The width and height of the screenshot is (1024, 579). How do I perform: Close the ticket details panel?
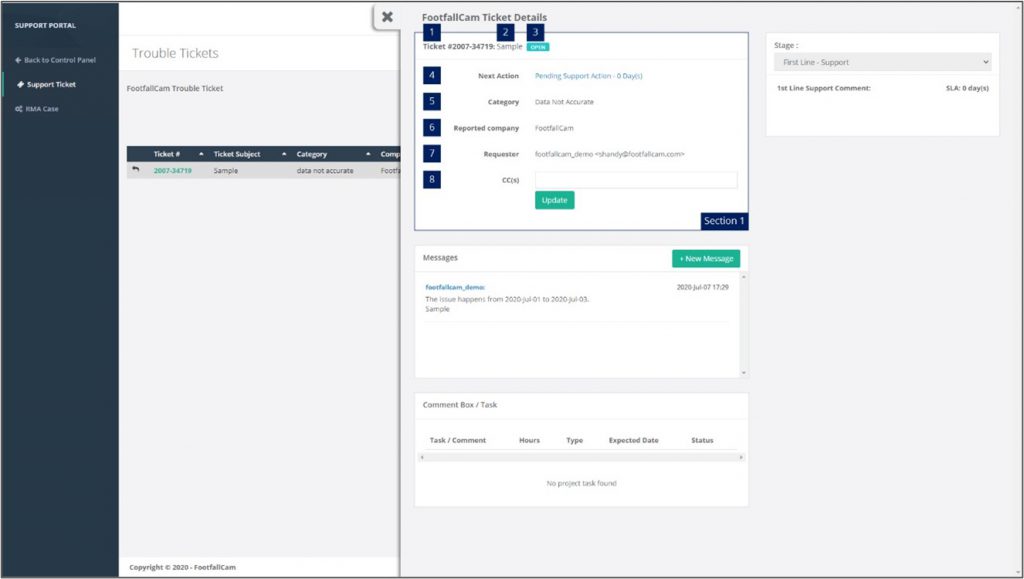point(387,17)
